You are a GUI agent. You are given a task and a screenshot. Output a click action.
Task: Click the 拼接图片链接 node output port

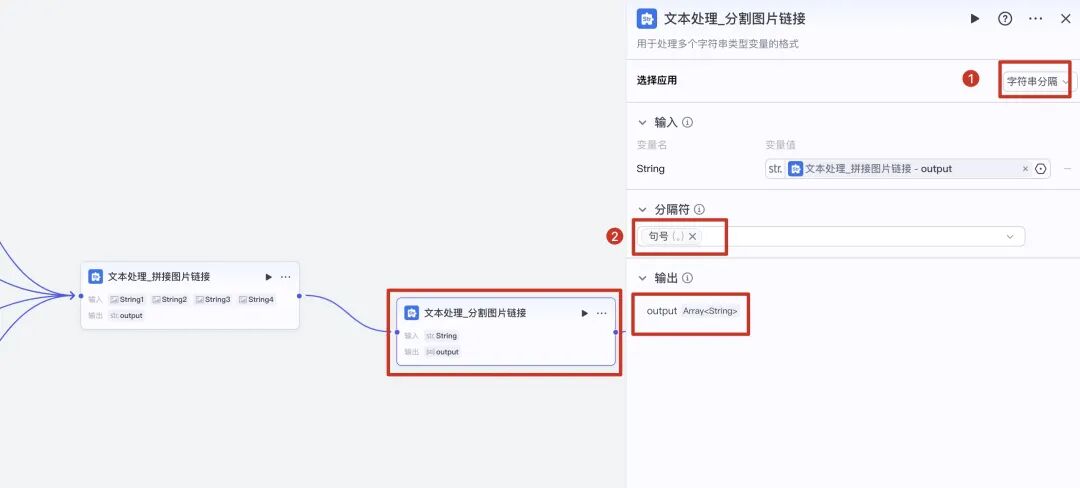pos(300,296)
